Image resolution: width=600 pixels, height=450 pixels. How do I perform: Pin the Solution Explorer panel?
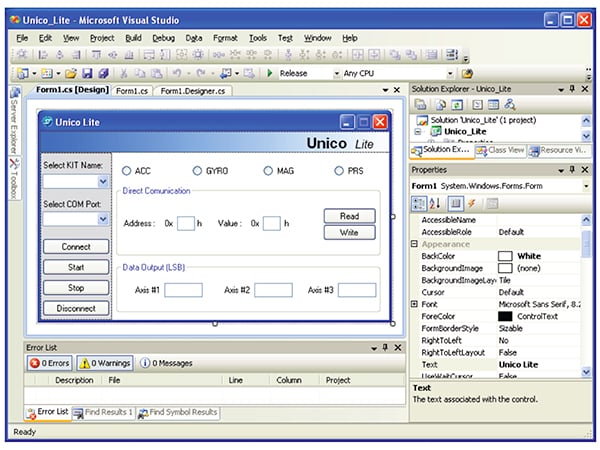(572, 89)
